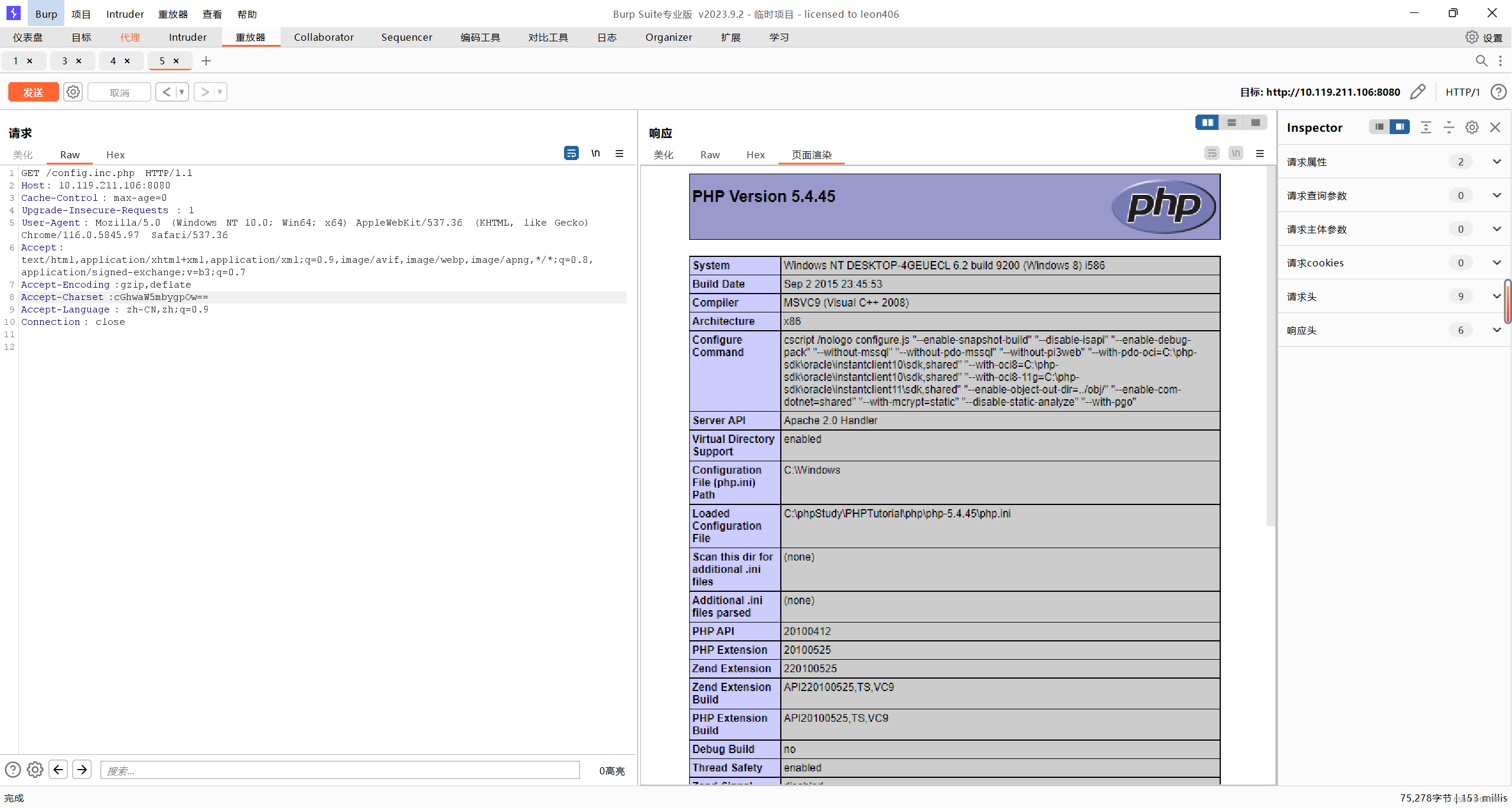The image size is (1512, 808).
Task: Toggle show non-printable \n in request panel
Action: [595, 154]
